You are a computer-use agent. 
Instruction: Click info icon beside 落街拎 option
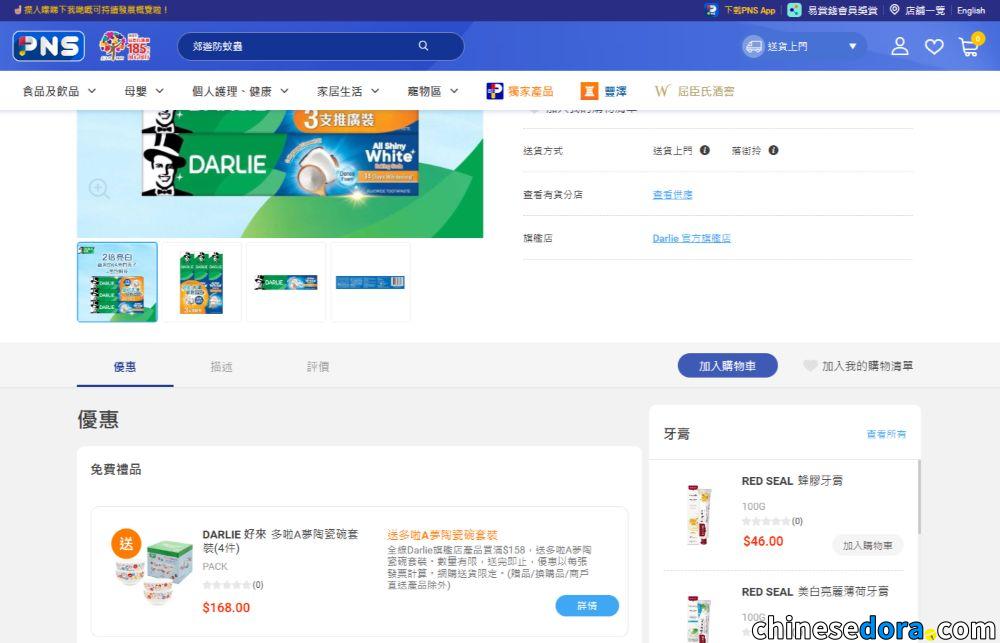point(773,151)
